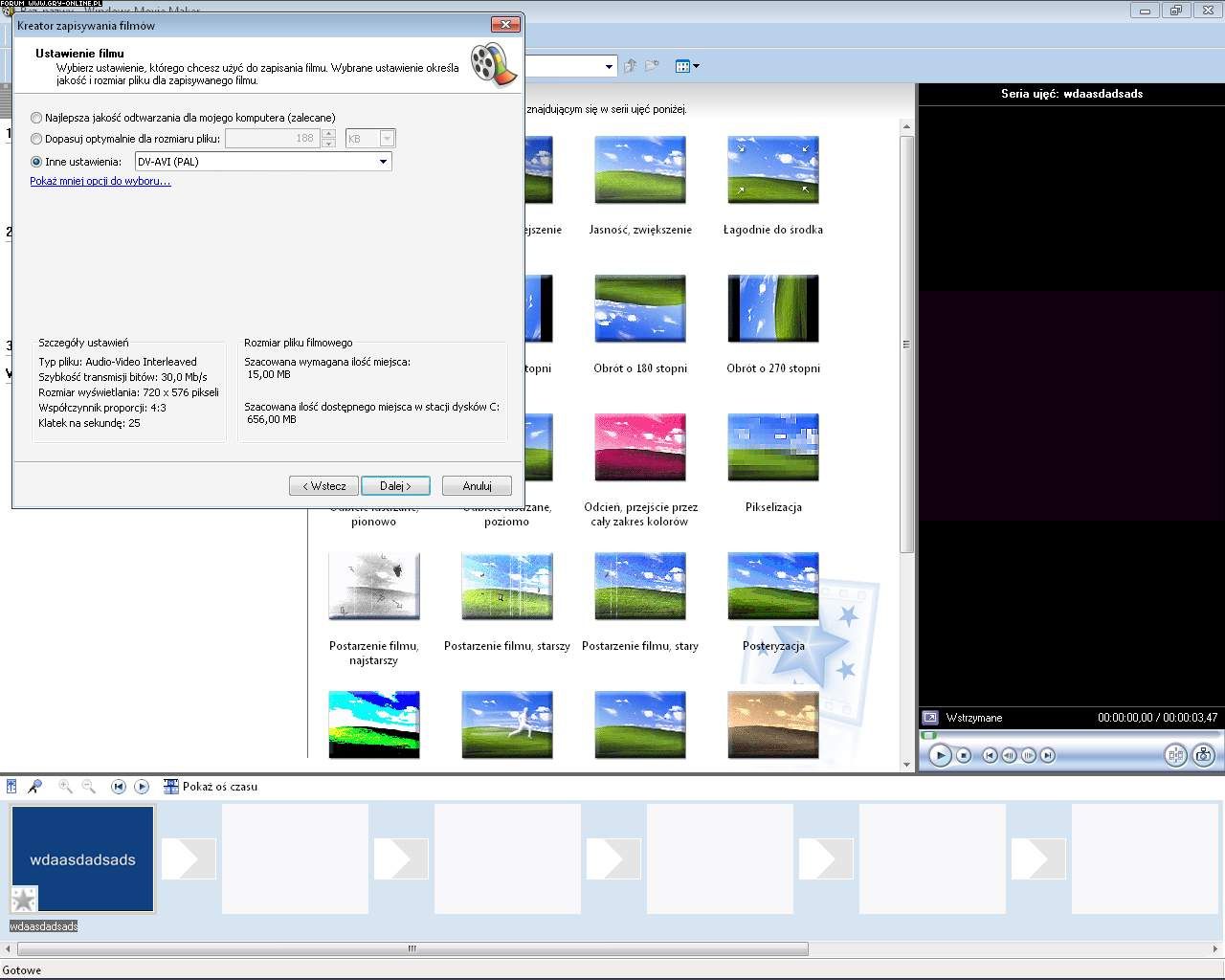Take a picture with the camera icon
1225x980 pixels.
point(1203,755)
